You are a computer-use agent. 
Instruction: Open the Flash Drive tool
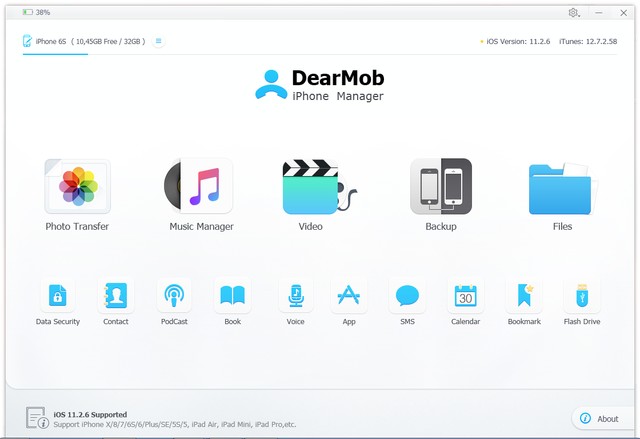[581, 296]
